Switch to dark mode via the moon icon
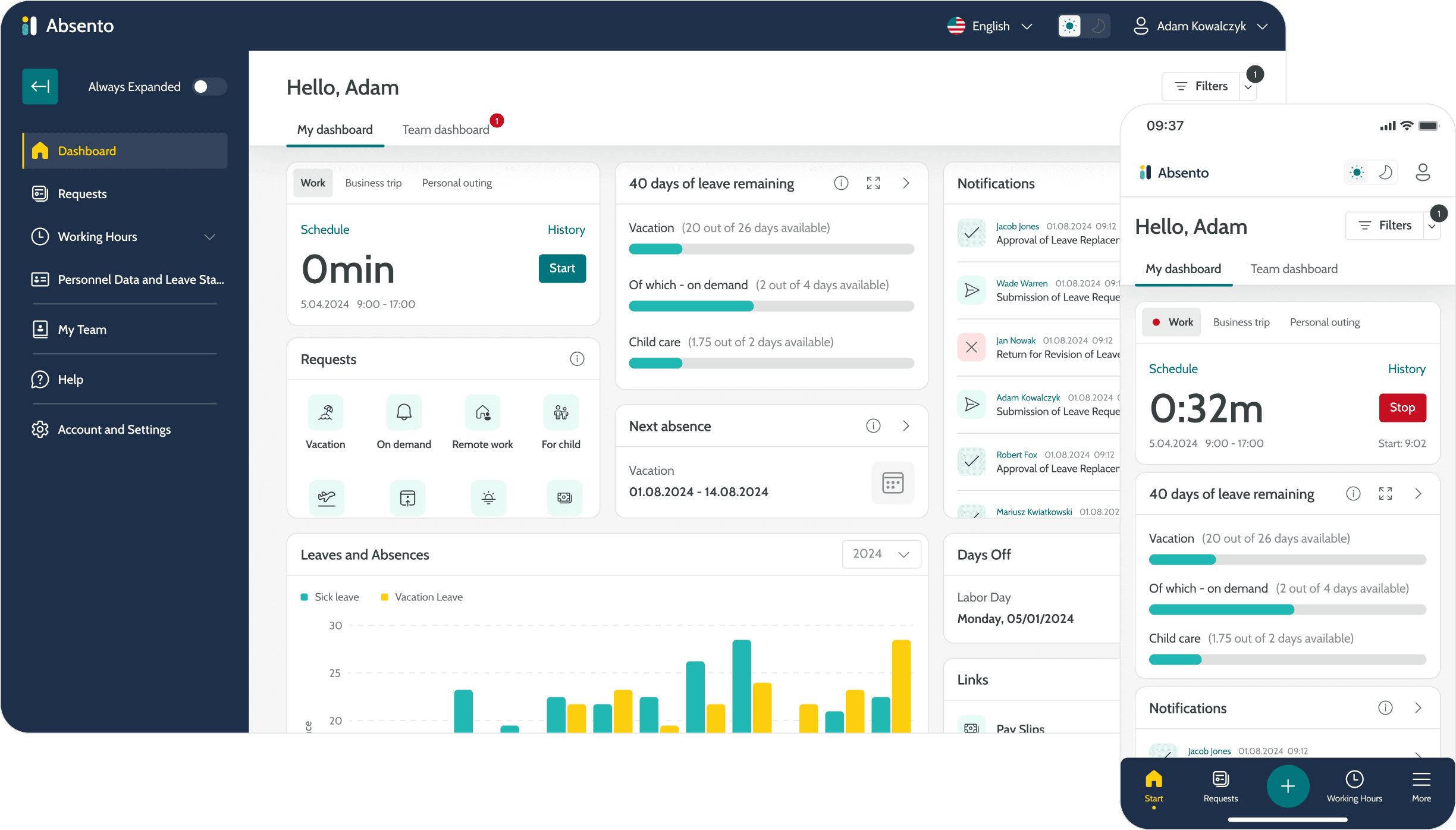The width and height of the screenshot is (1456, 830). [1098, 26]
